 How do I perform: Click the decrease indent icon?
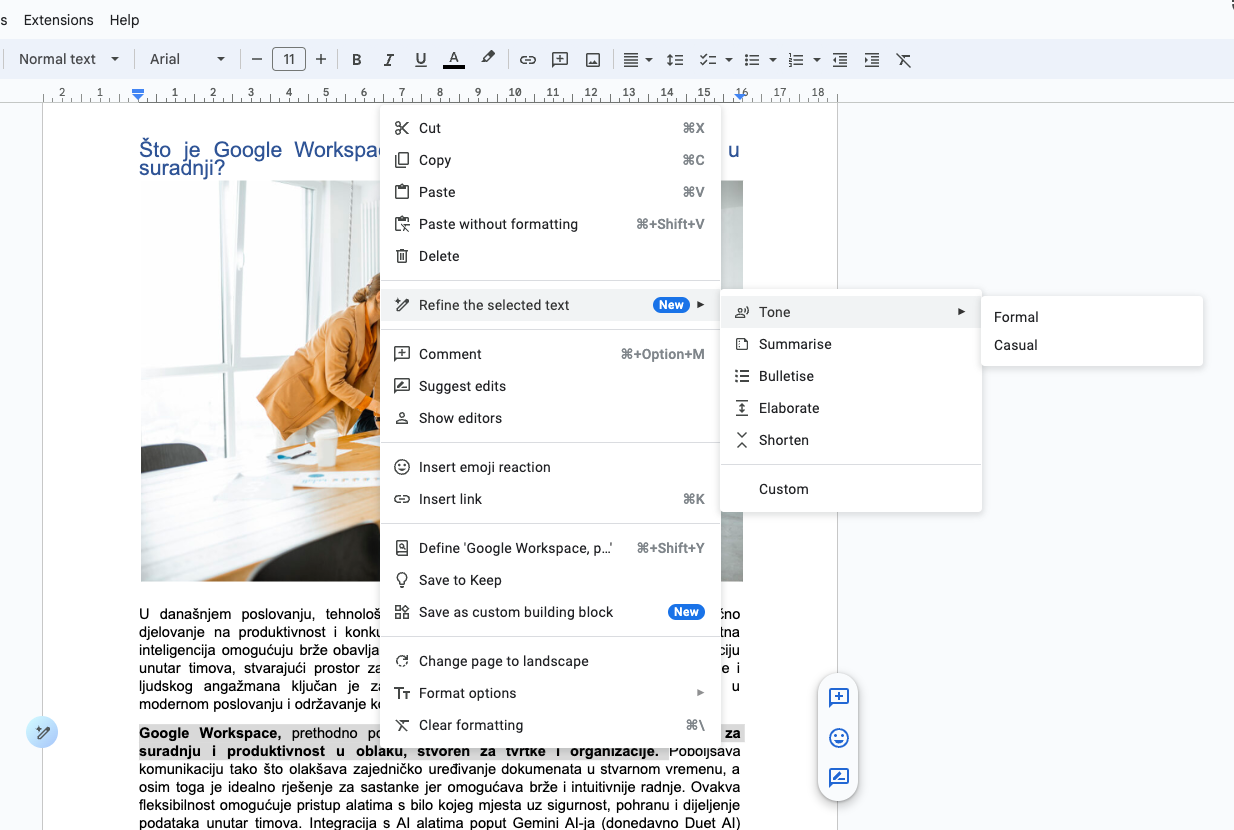click(x=840, y=60)
